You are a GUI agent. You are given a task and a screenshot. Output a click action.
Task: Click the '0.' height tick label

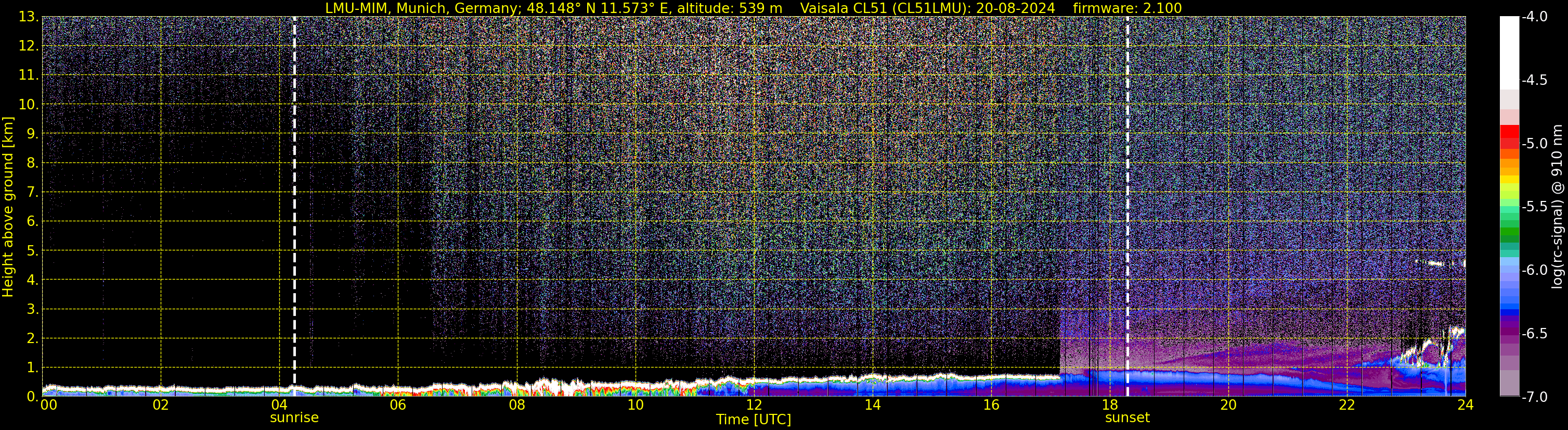pos(32,397)
